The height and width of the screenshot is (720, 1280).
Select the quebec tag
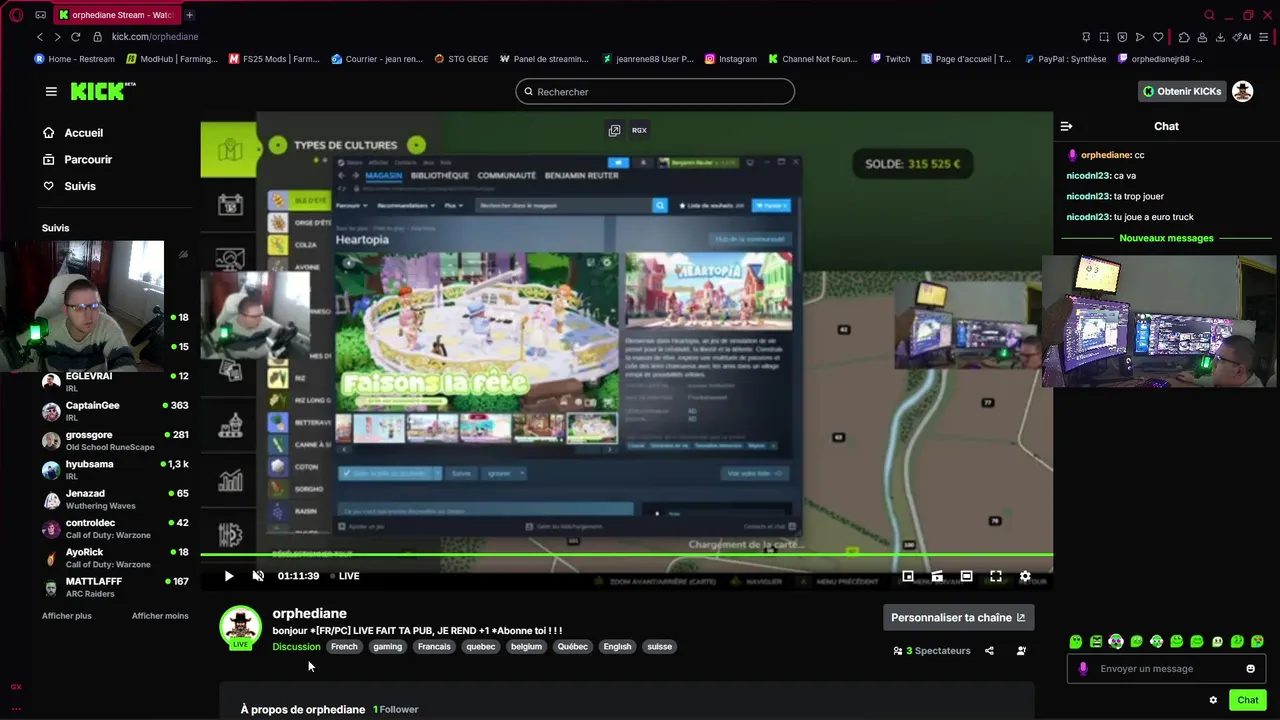click(481, 647)
